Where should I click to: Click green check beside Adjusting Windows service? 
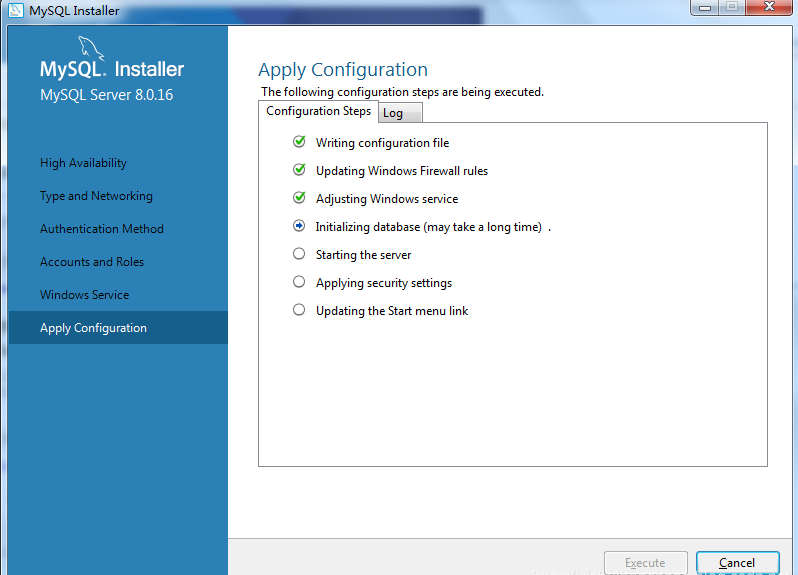coord(299,197)
